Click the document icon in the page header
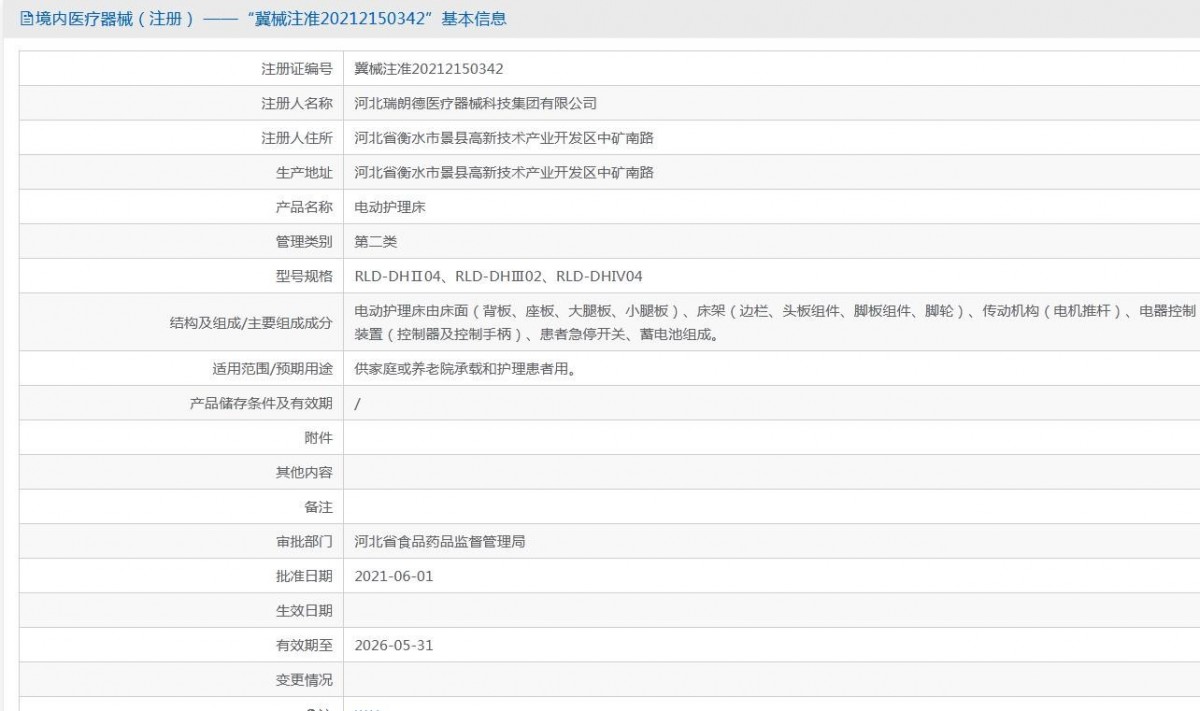The height and width of the screenshot is (711, 1200). pyautogui.click(x=27, y=18)
